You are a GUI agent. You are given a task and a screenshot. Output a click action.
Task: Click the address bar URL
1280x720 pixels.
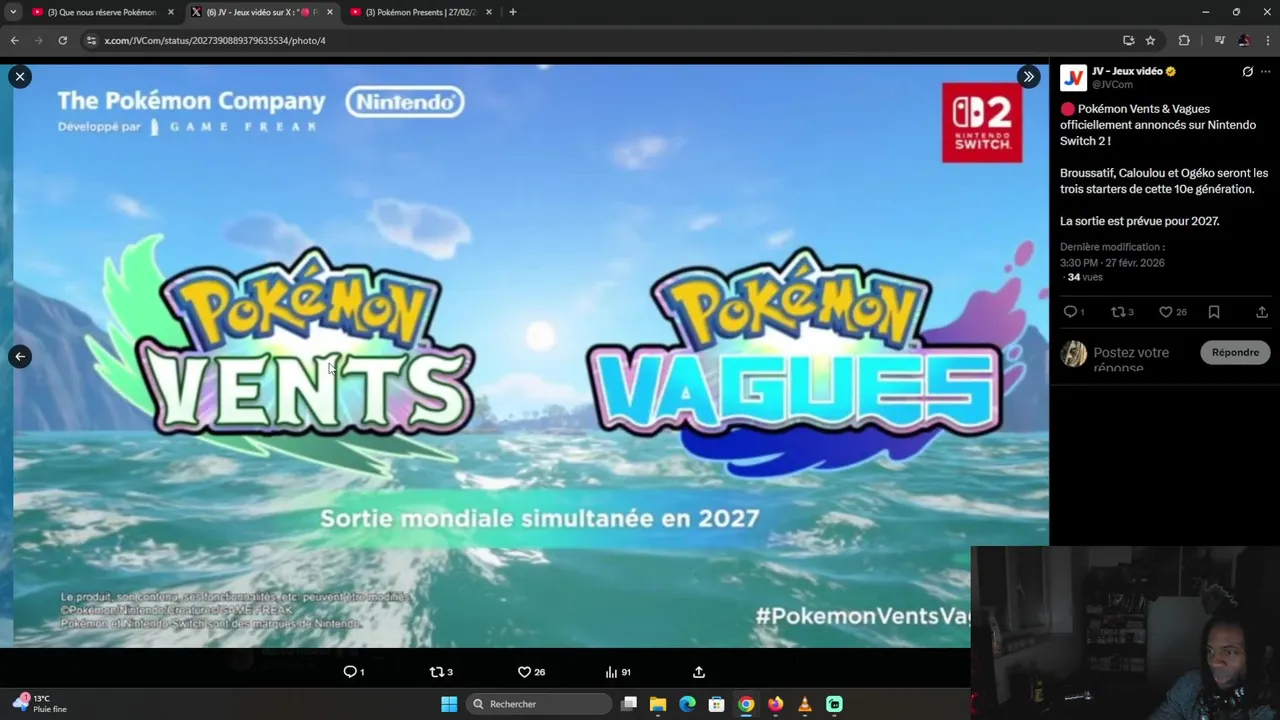215,40
